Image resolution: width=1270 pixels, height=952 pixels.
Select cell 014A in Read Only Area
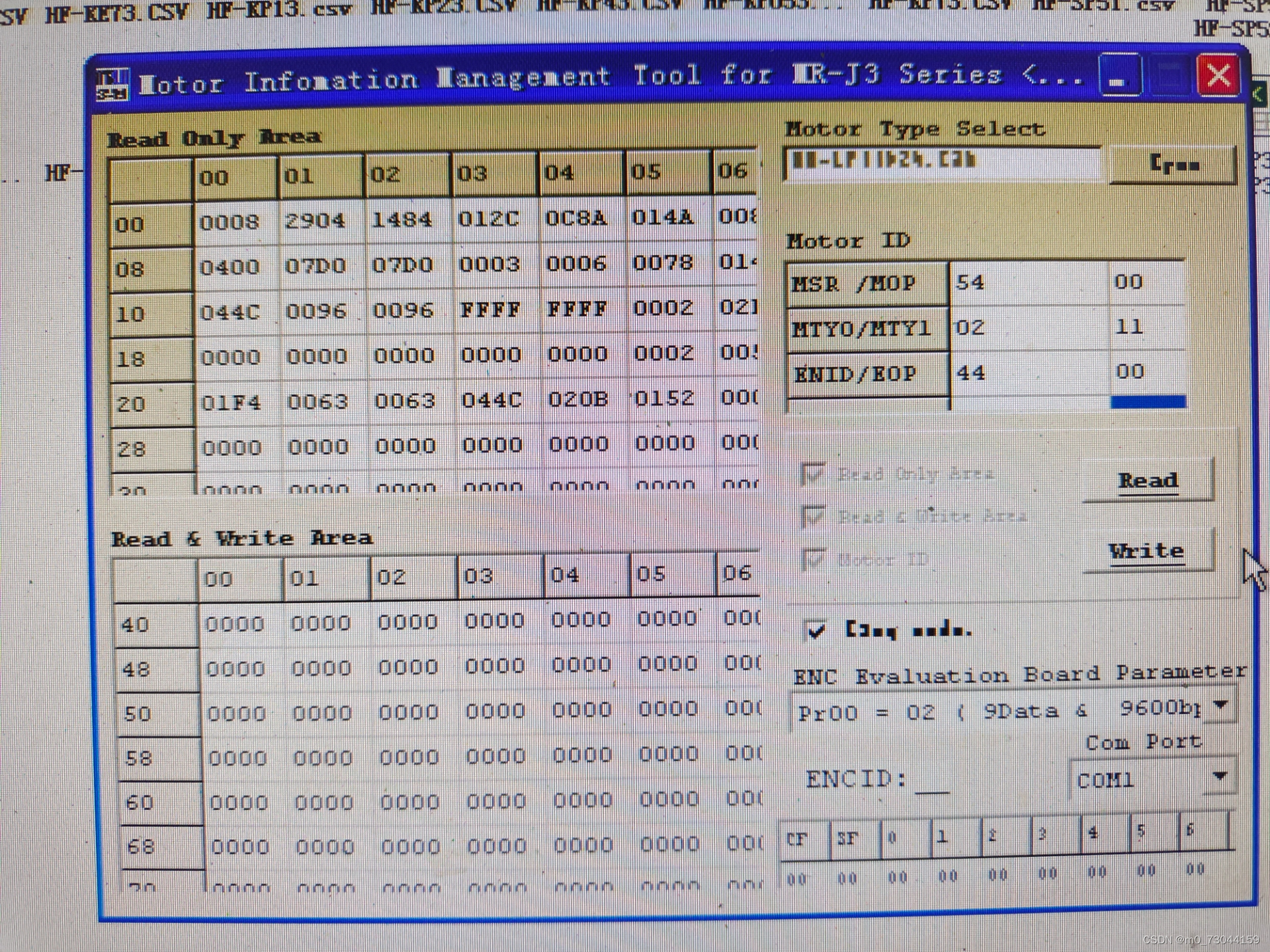coord(668,217)
